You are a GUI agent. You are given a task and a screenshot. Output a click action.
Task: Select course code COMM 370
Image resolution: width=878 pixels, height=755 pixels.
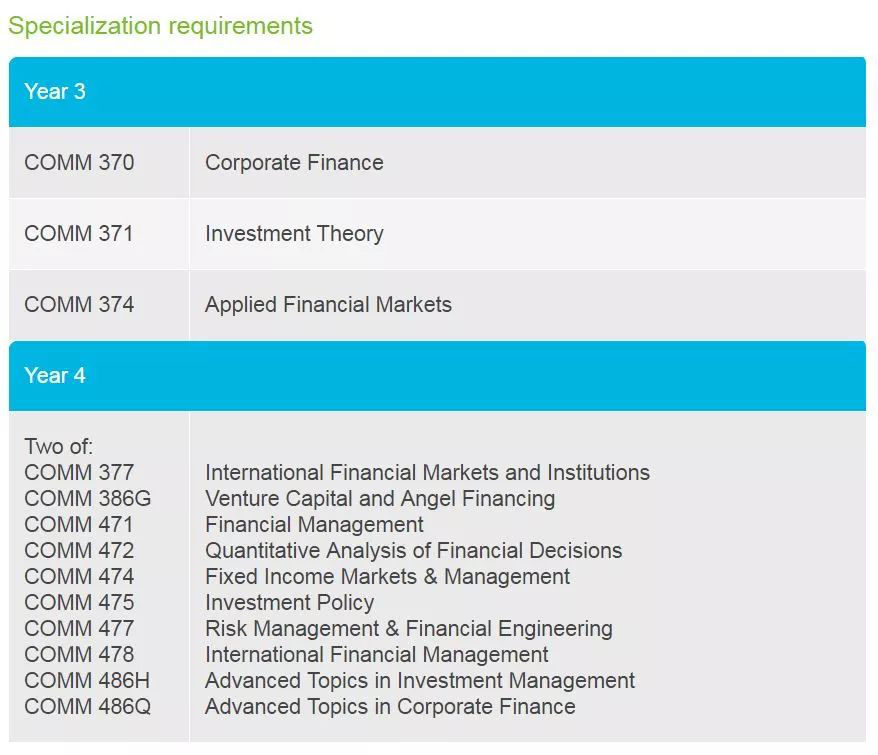tap(79, 163)
